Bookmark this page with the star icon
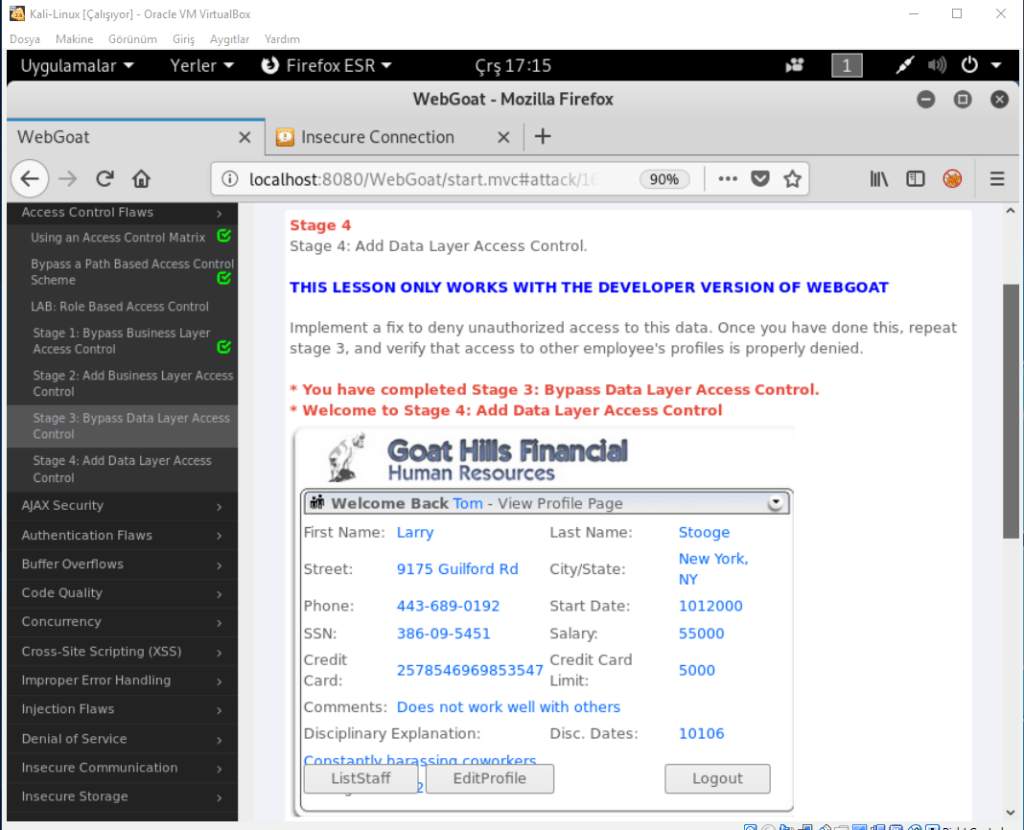The width and height of the screenshot is (1024, 830). click(792, 179)
